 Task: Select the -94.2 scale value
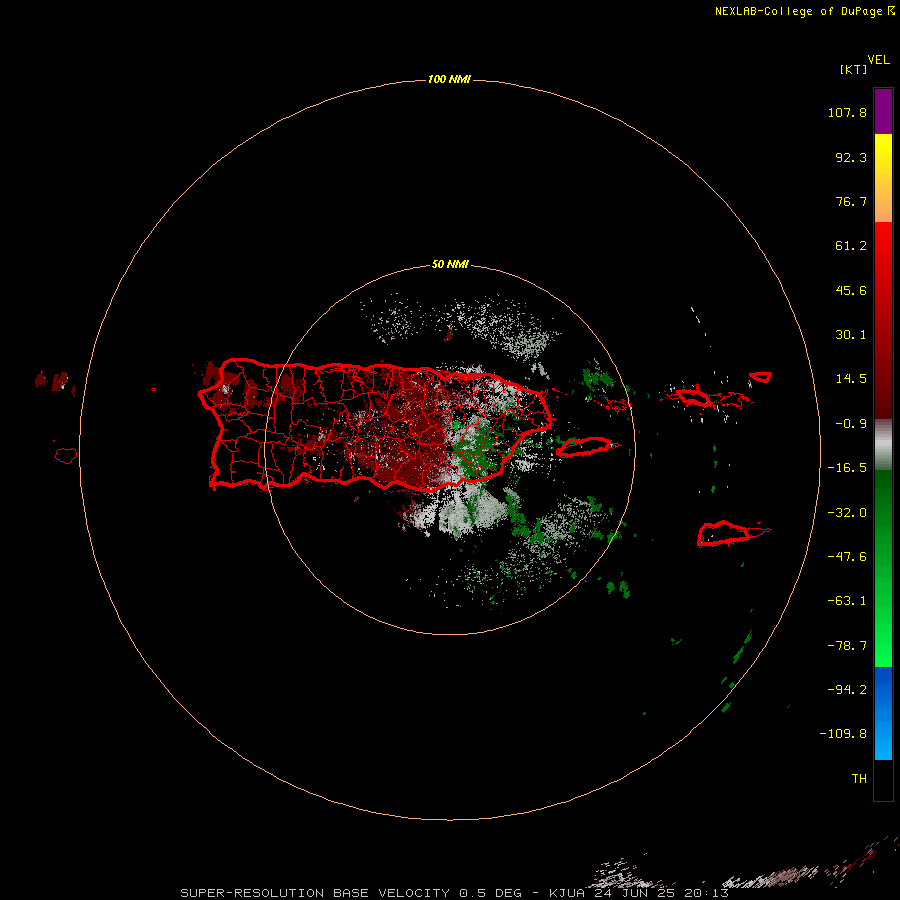(847, 690)
